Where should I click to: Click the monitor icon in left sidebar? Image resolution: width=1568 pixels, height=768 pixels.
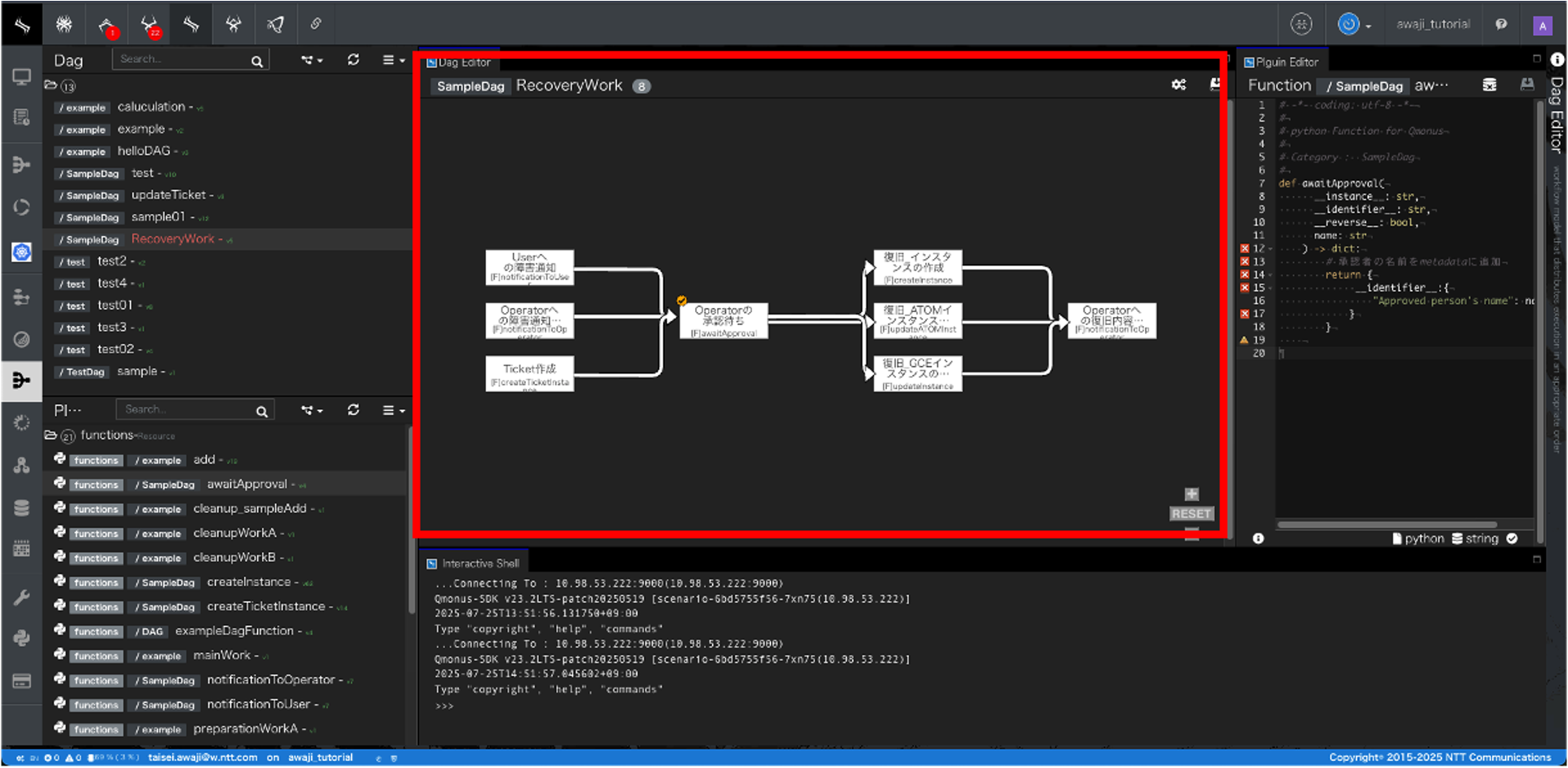[x=21, y=77]
